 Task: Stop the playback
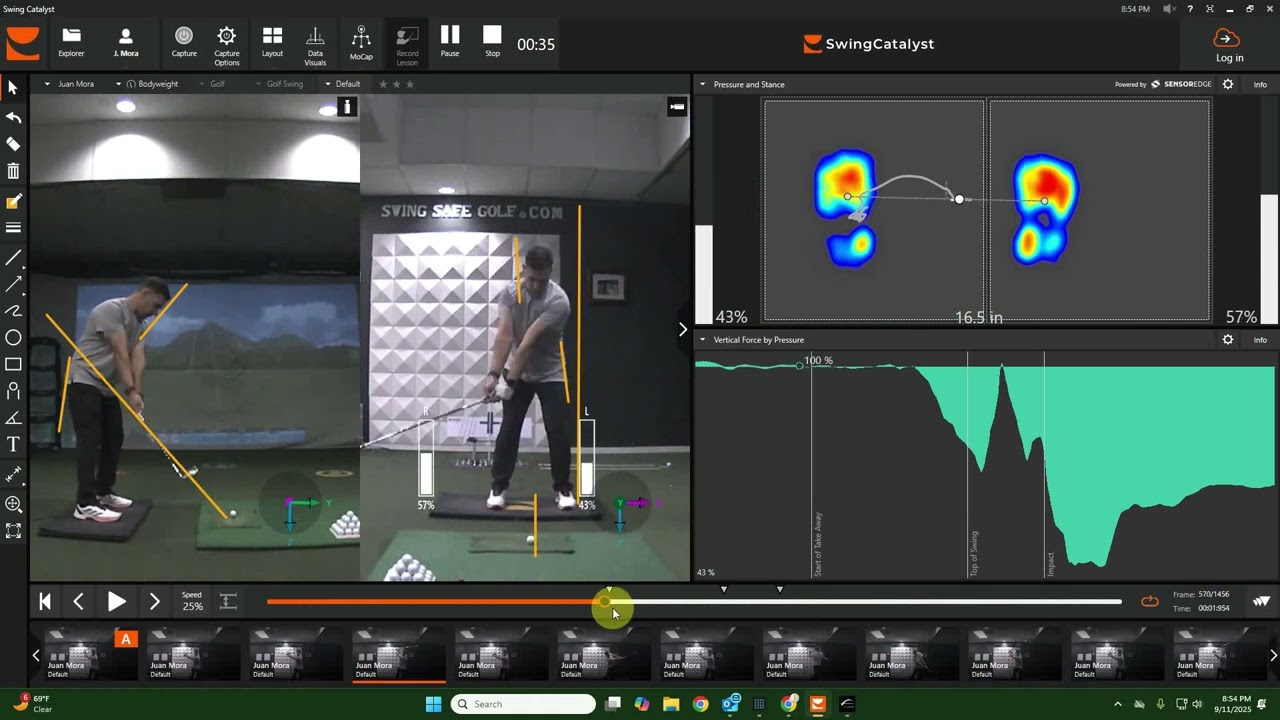(492, 41)
